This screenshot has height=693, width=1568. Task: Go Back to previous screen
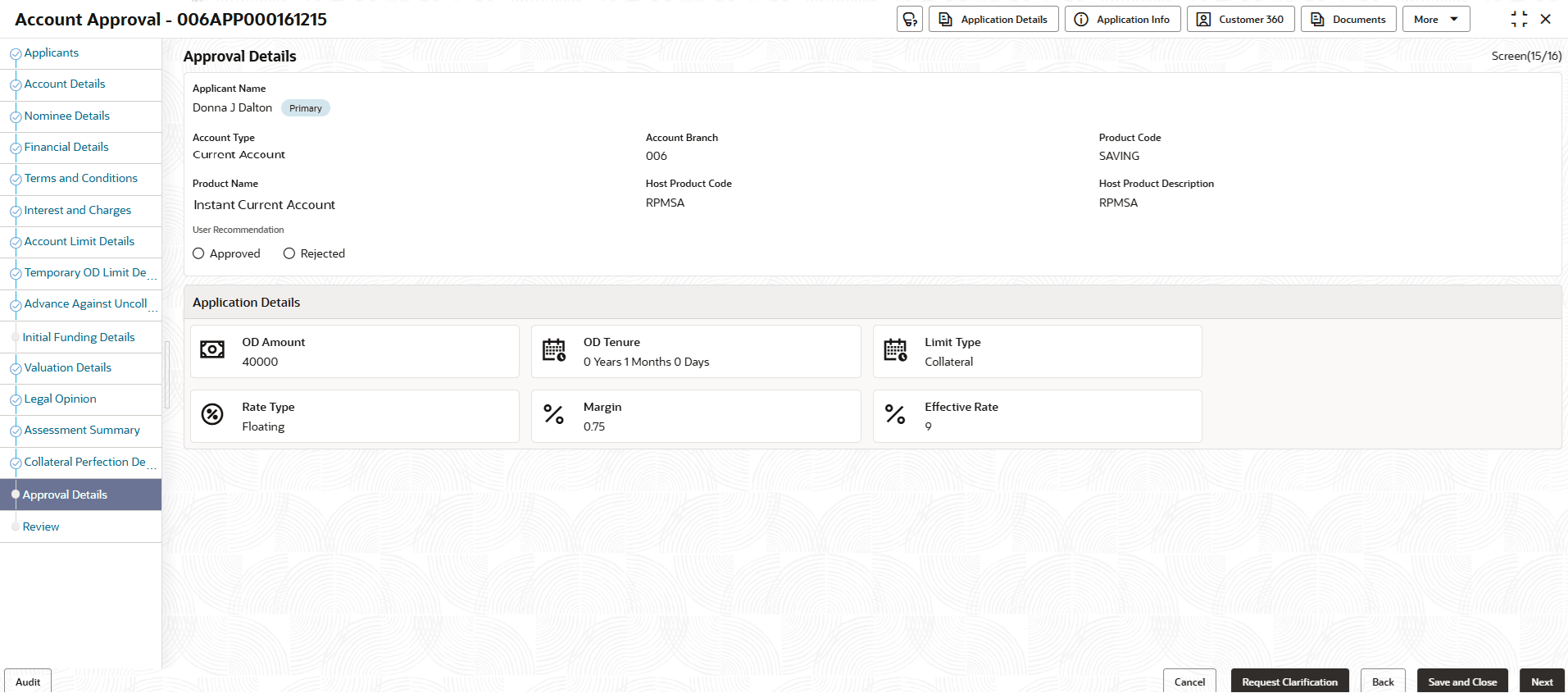[1383, 682]
